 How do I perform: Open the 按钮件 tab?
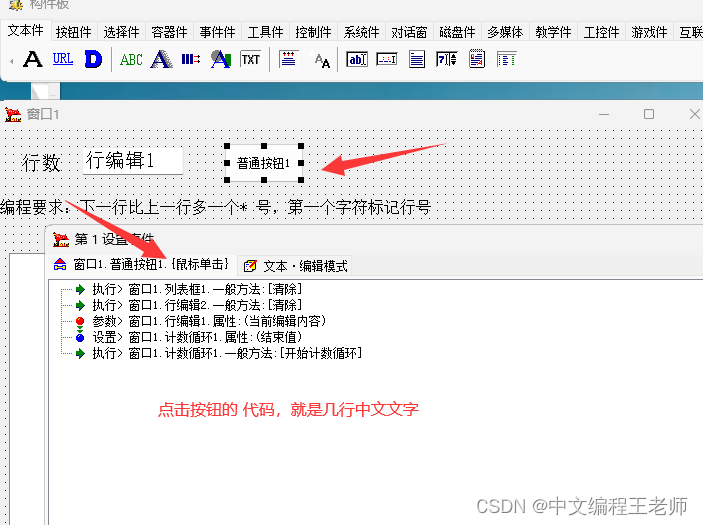(x=74, y=32)
